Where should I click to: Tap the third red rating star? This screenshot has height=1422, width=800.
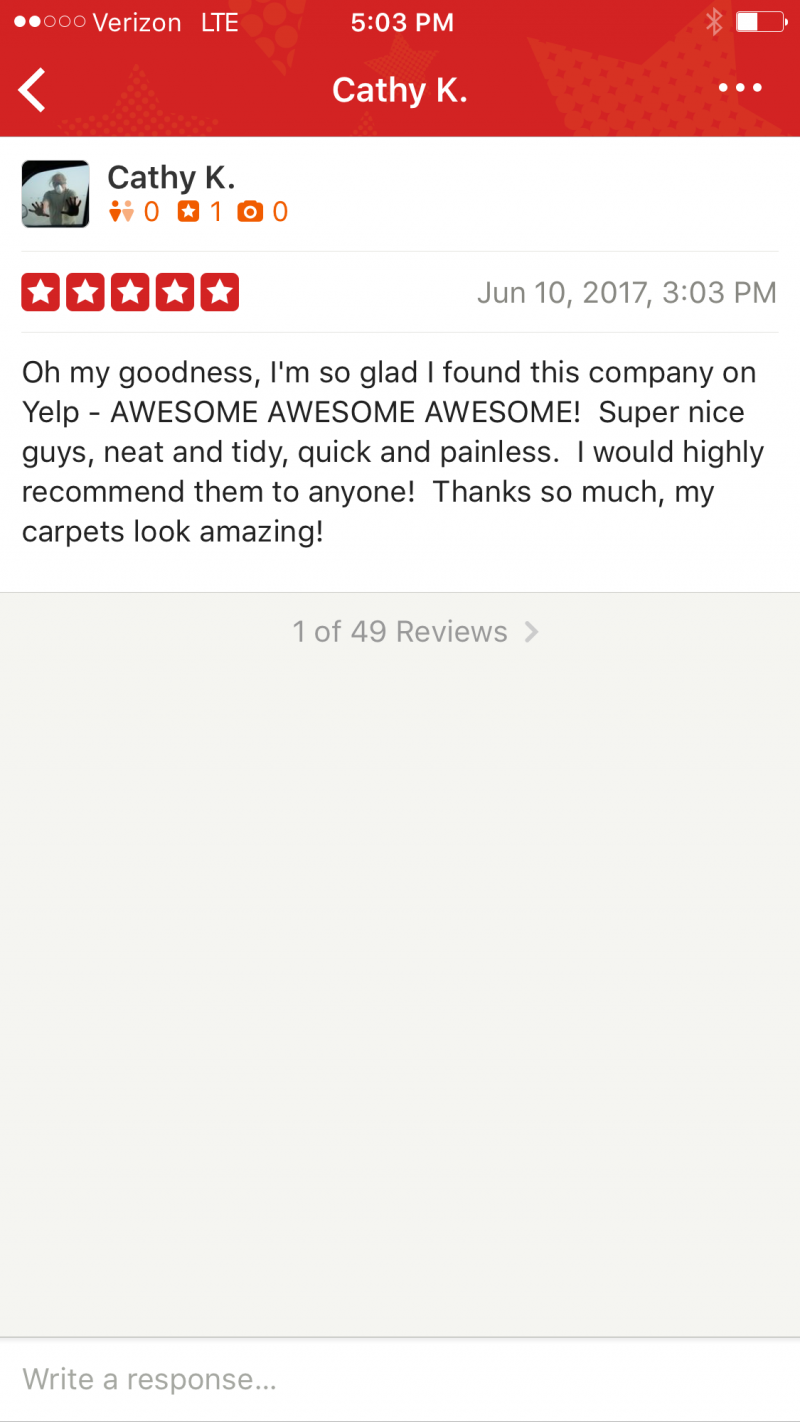(130, 292)
